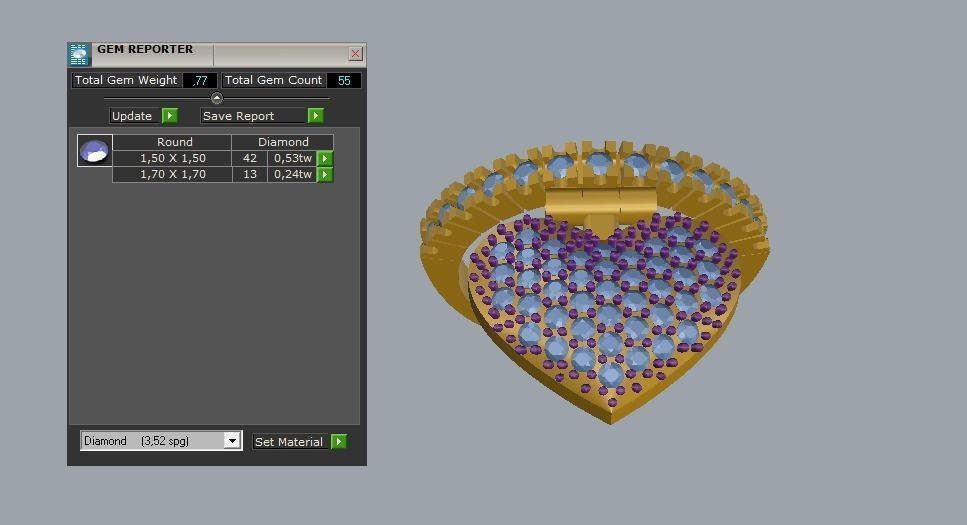967x525 pixels.
Task: Open the Diamond (3,52 spg) material dropdown
Action: click(232, 440)
